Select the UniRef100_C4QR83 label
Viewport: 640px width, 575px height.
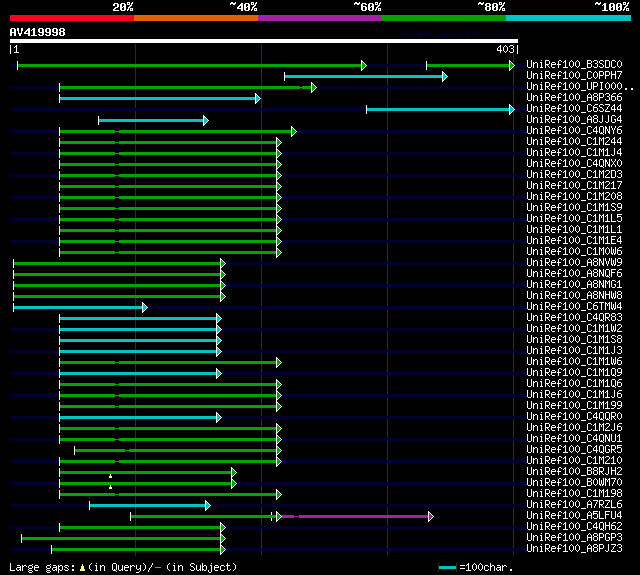574,318
